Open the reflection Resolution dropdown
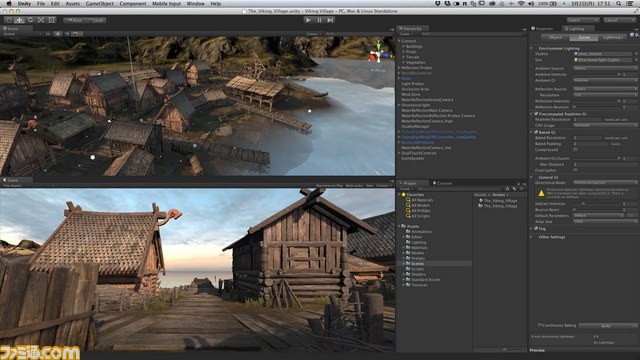This screenshot has width=640, height=360. coord(605,95)
